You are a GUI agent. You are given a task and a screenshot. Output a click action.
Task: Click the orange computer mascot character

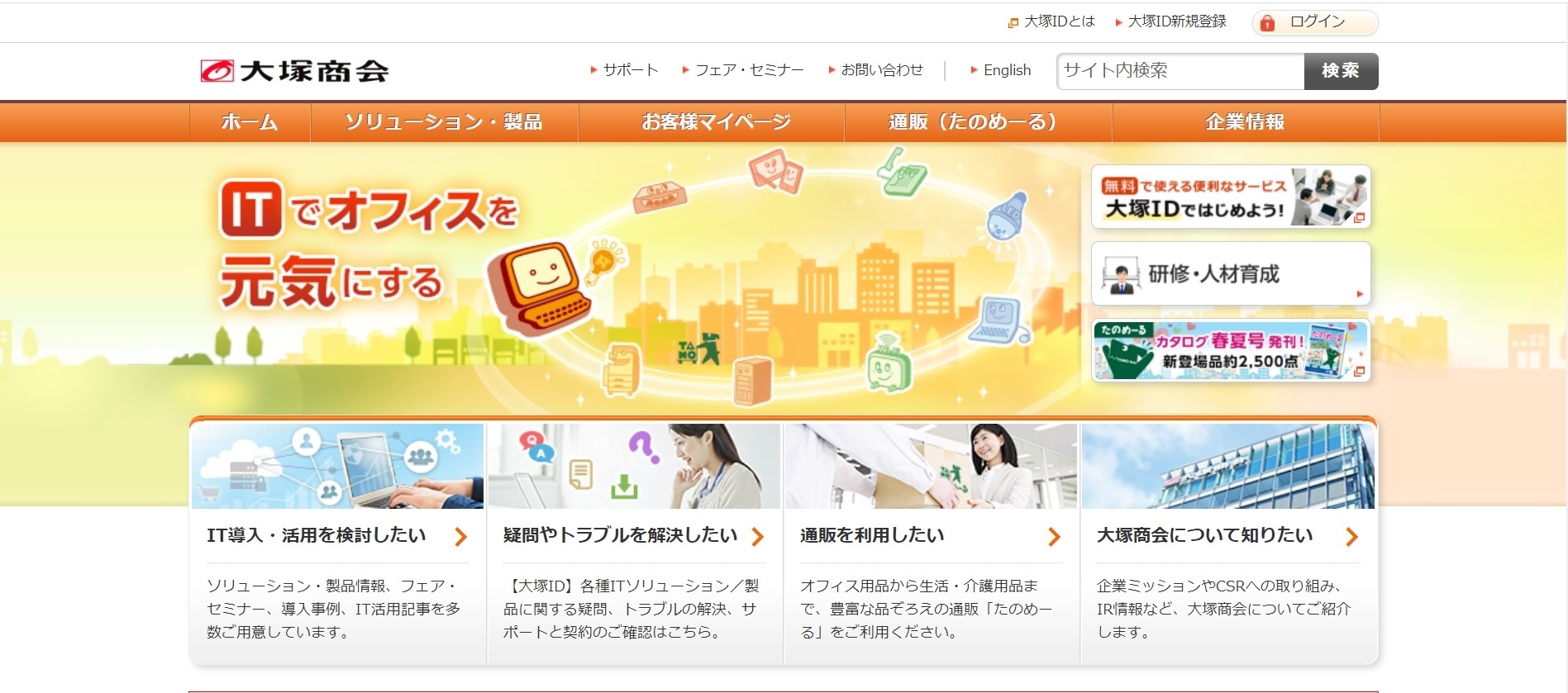[x=540, y=286]
